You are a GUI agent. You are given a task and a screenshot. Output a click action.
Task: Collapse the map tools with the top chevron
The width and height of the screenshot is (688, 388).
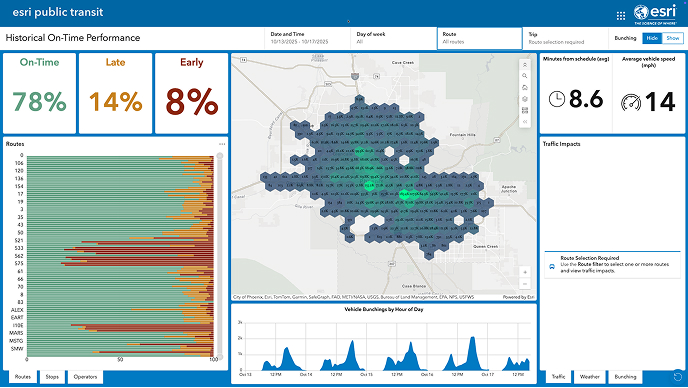click(525, 65)
